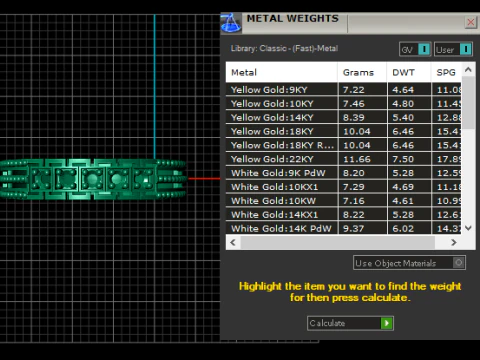Select the Yellow Gold:10KY row
The width and height of the screenshot is (480, 360).
(x=344, y=104)
